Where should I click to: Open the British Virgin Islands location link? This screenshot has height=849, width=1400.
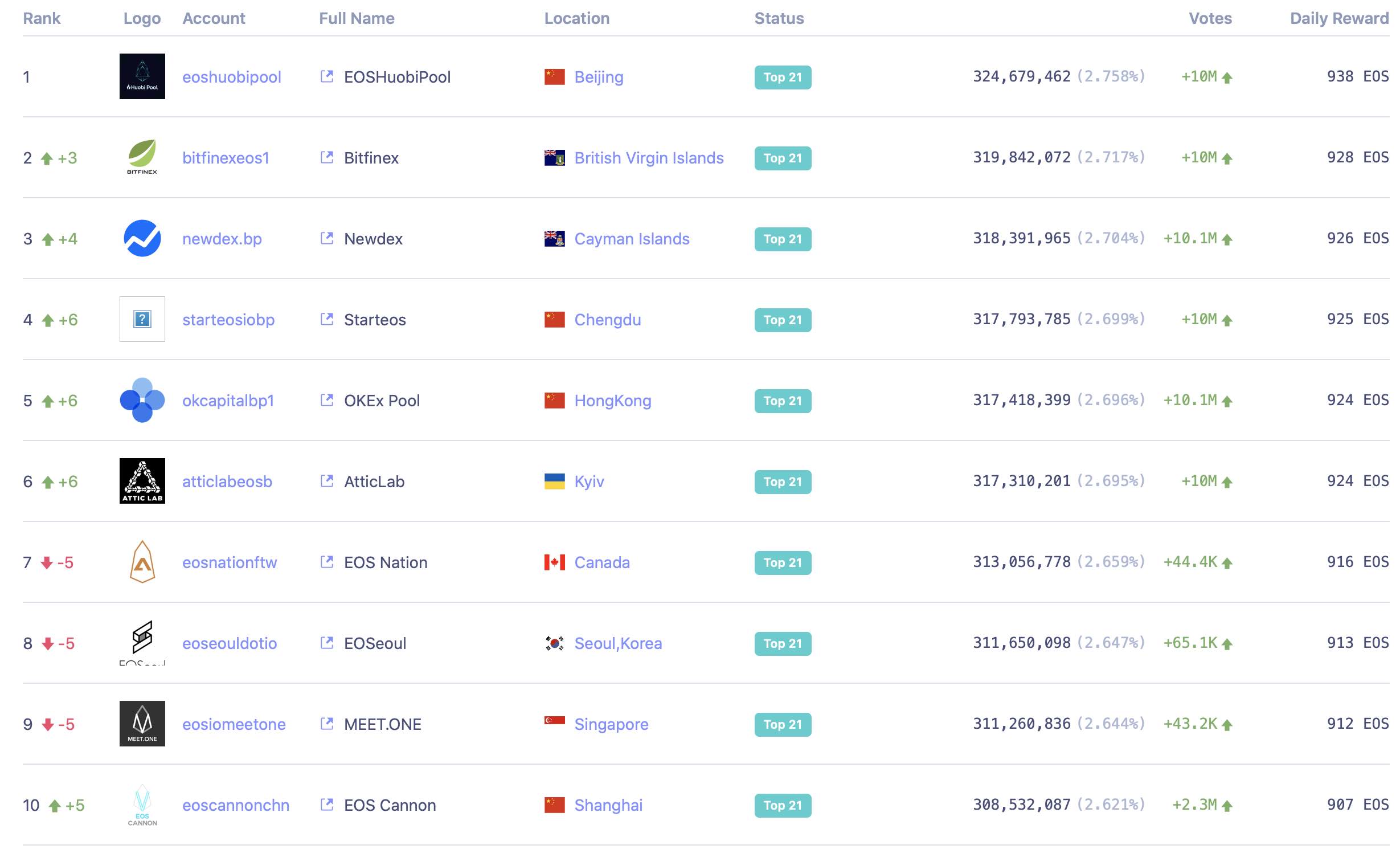(649, 158)
